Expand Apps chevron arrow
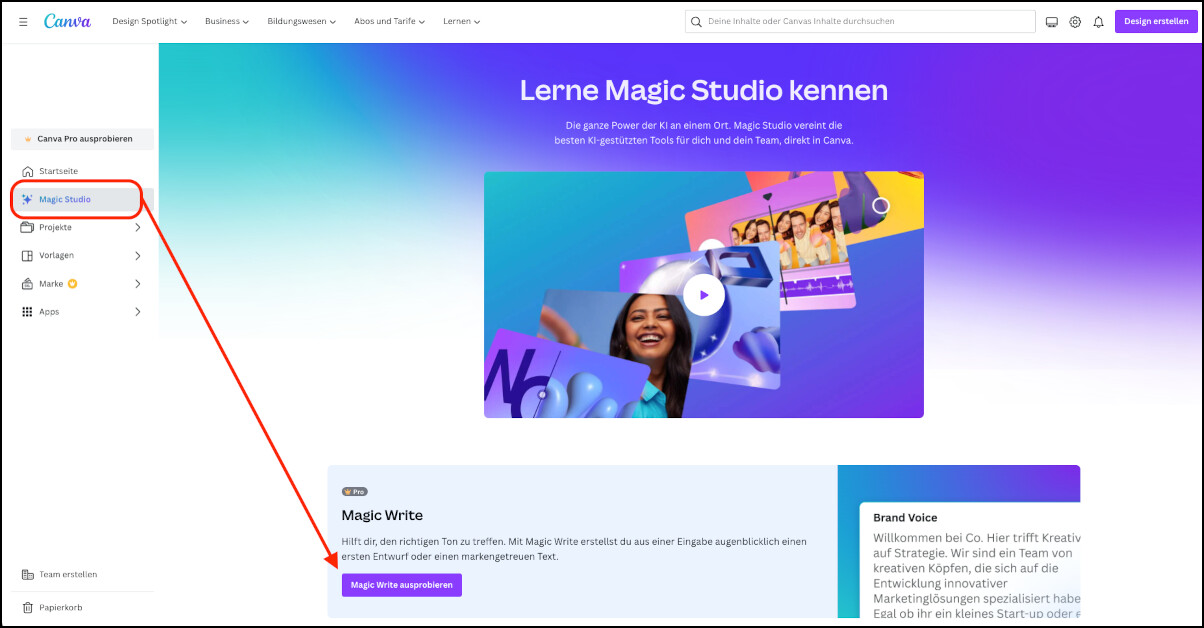1204x628 pixels. 138,311
